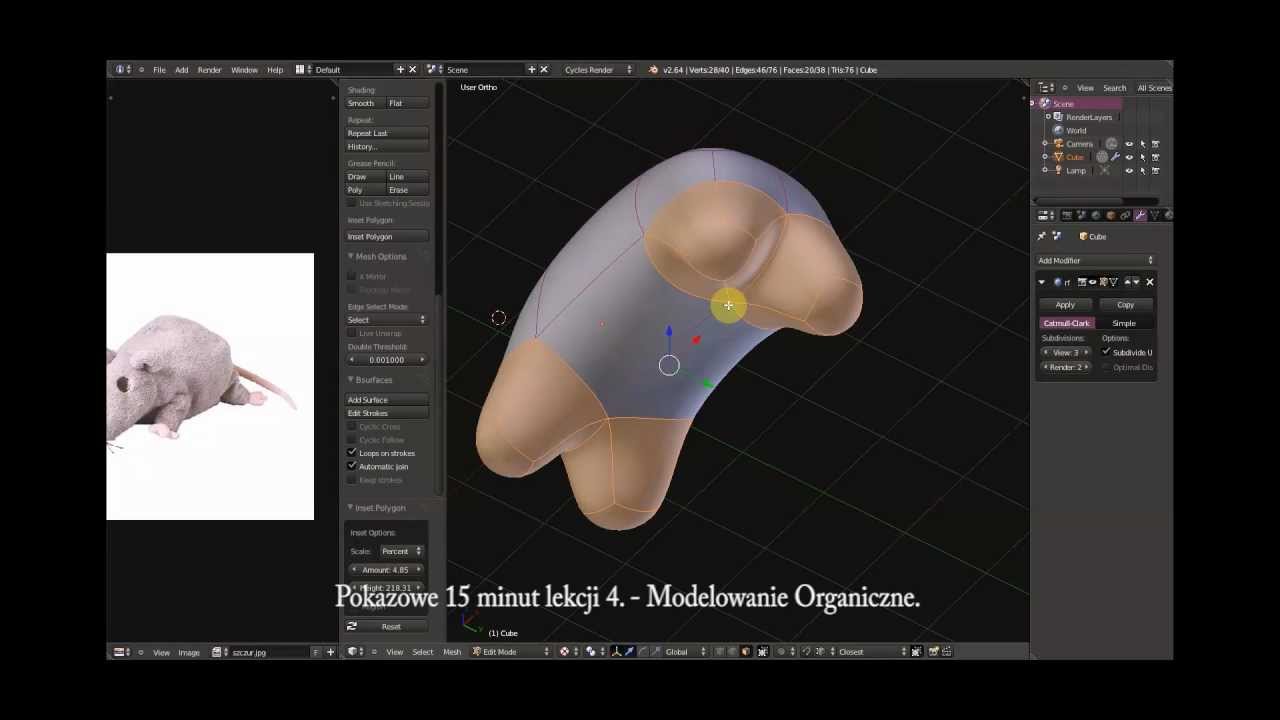Open the image editor Image menu
This screenshot has height=720, width=1280.
pyautogui.click(x=188, y=652)
